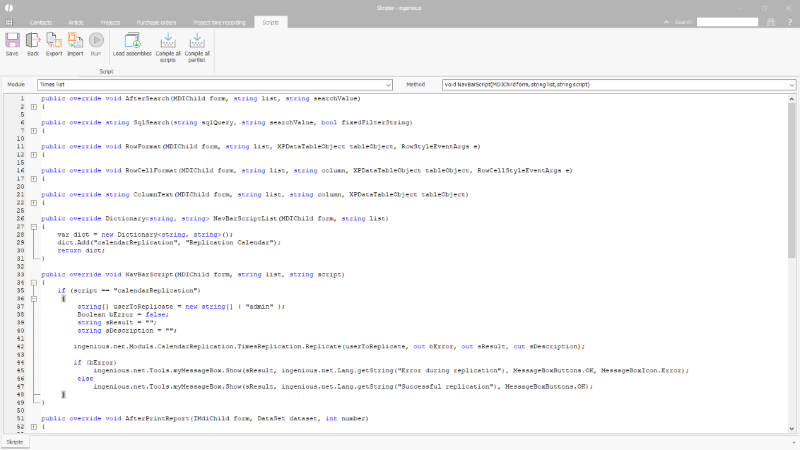Open the Projects tab
Image resolution: width=800 pixels, height=450 pixels.
[110, 22]
